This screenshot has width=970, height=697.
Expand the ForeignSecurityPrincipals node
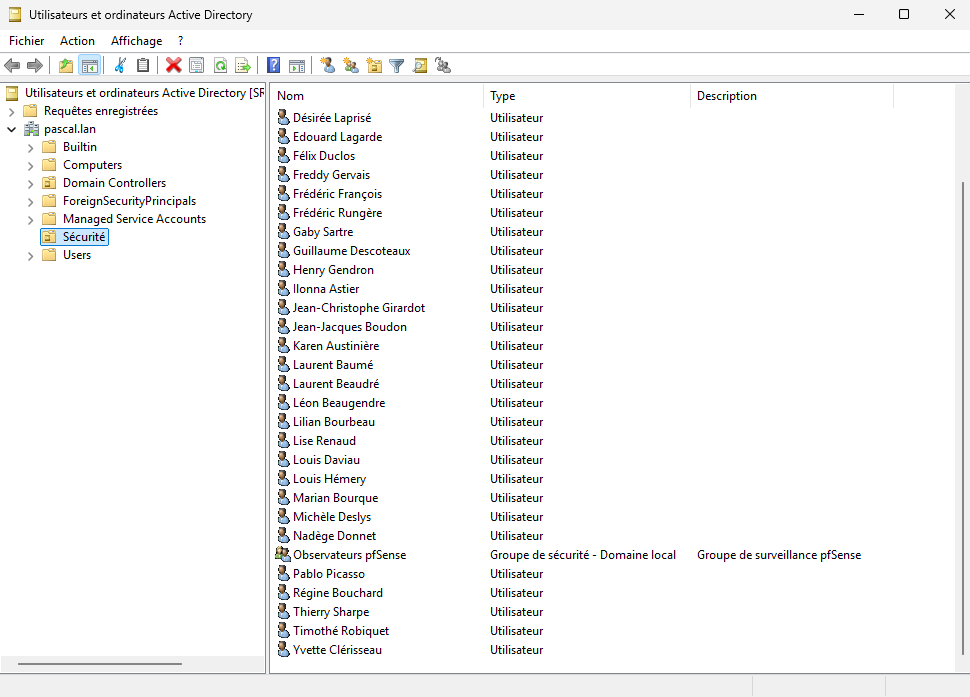tap(30, 201)
